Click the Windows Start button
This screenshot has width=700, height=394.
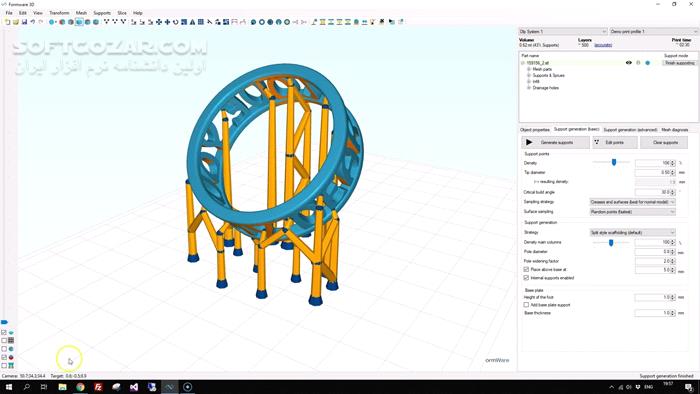(x=8, y=387)
